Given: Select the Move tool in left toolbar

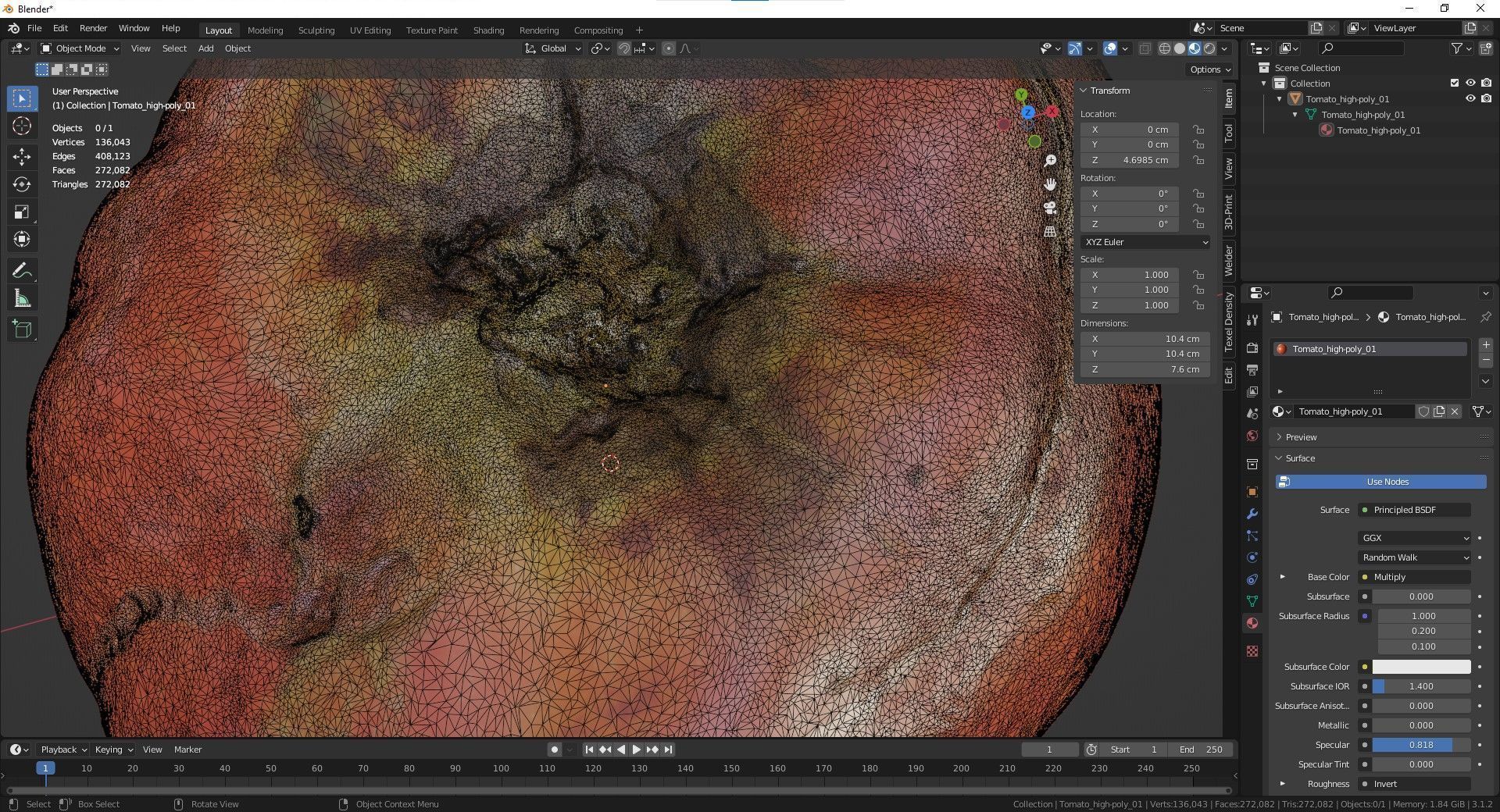Looking at the screenshot, I should tap(22, 157).
